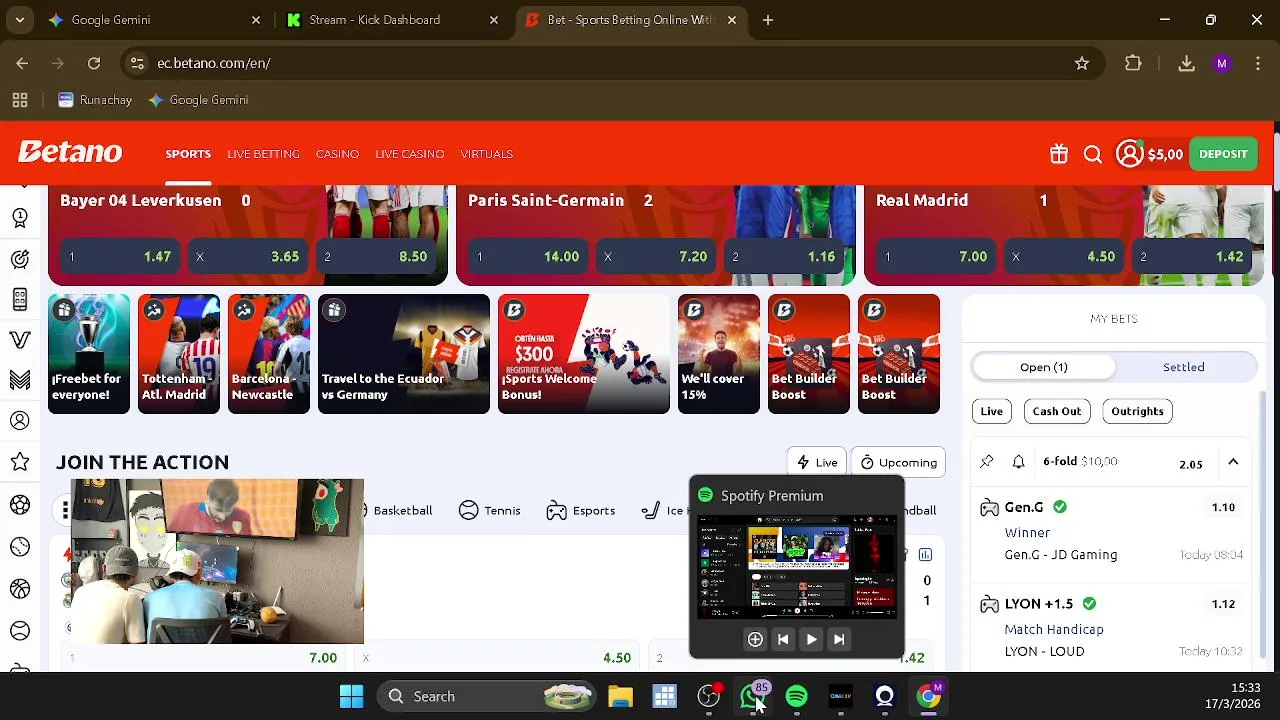1280x720 pixels.
Task: Select the Open (1) bets tab
Action: tap(1043, 367)
